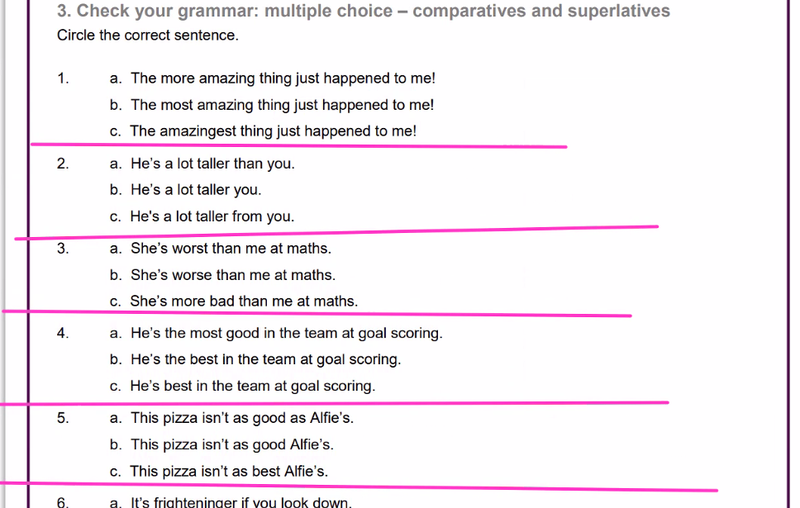Choose sentence 1c "The amazingest thing"
The width and height of the screenshot is (800, 508).
[x=273, y=131]
